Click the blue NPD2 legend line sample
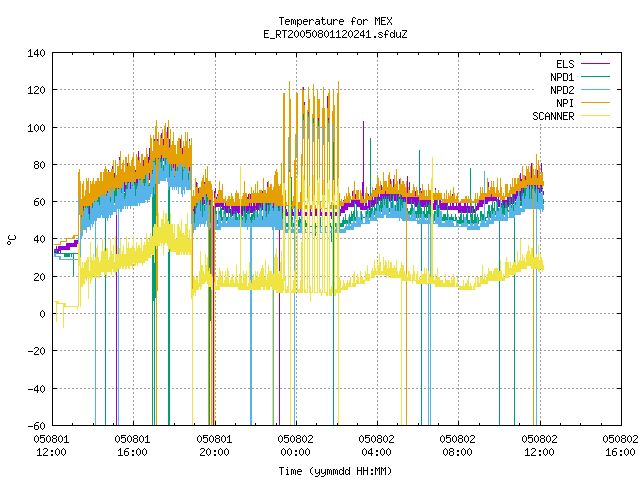Viewport: 640px width, 480px height. pos(596,90)
